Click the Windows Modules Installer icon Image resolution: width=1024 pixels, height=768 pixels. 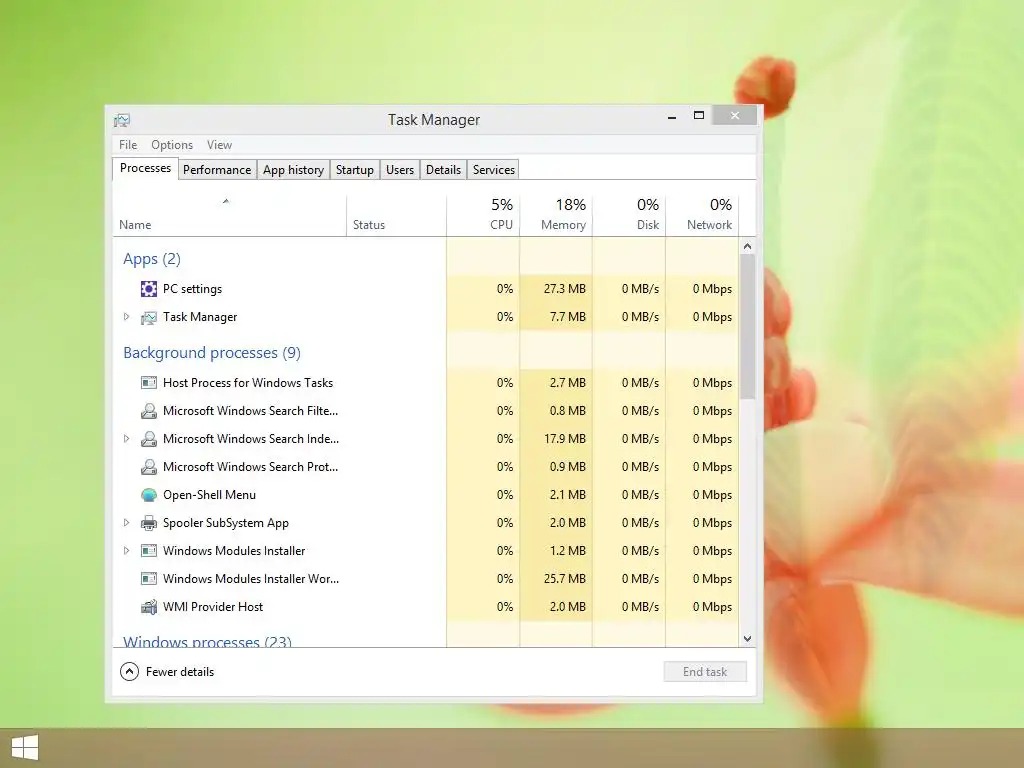coord(149,551)
